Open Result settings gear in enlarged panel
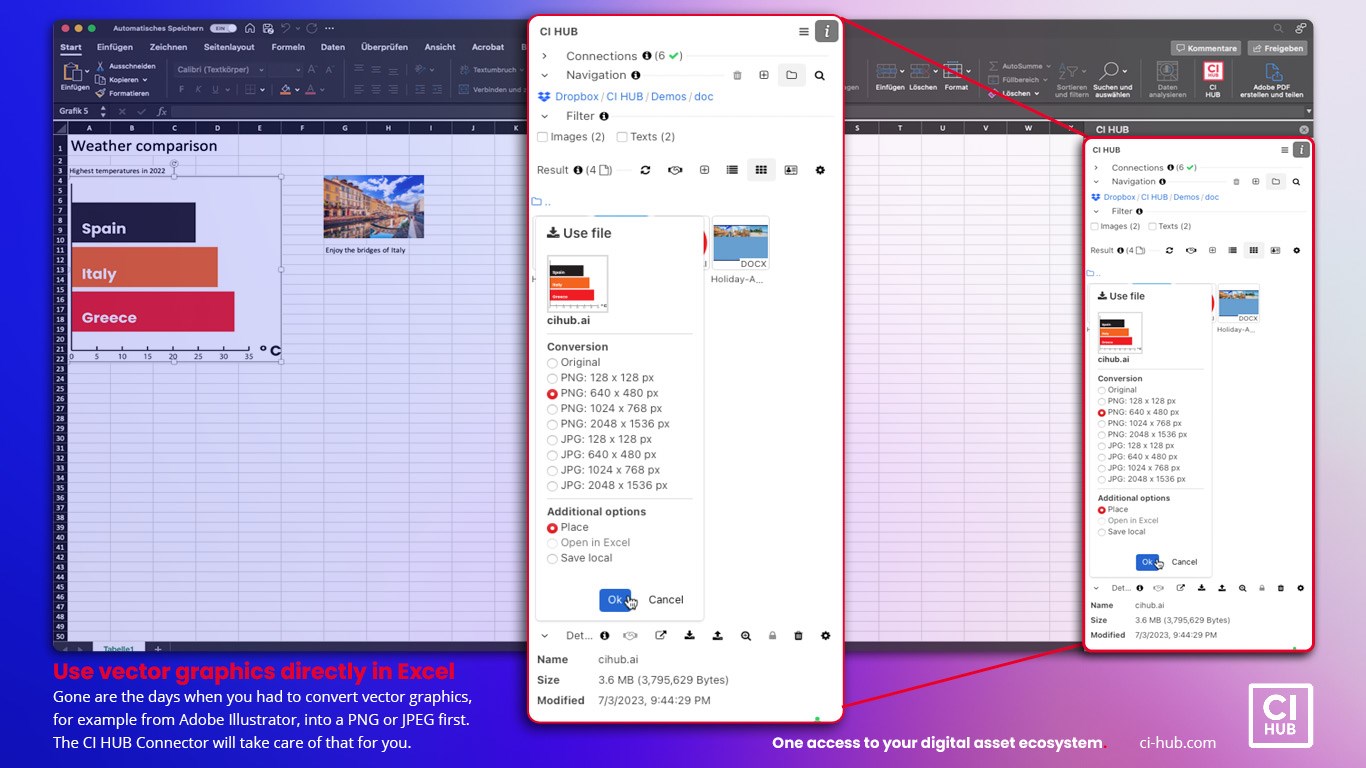 pyautogui.click(x=820, y=170)
